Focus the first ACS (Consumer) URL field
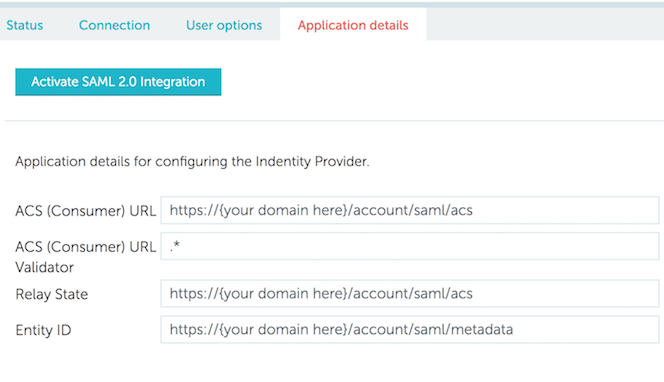Image resolution: width=664 pixels, height=382 pixels. 409,210
